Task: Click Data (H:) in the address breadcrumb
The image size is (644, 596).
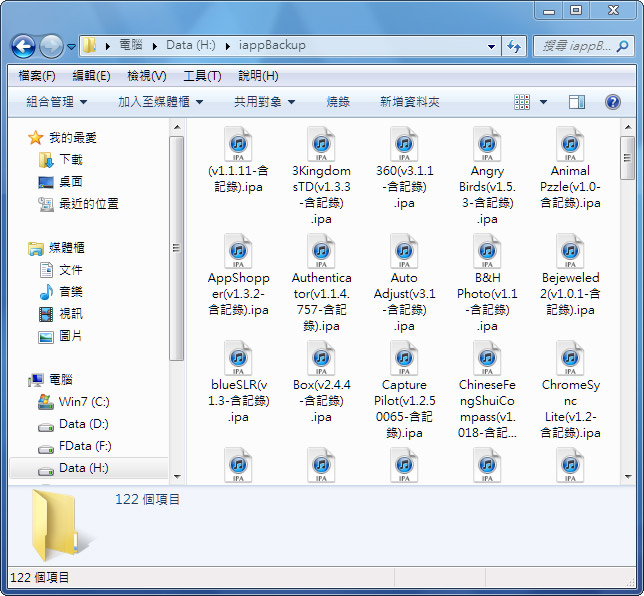Action: (191, 45)
